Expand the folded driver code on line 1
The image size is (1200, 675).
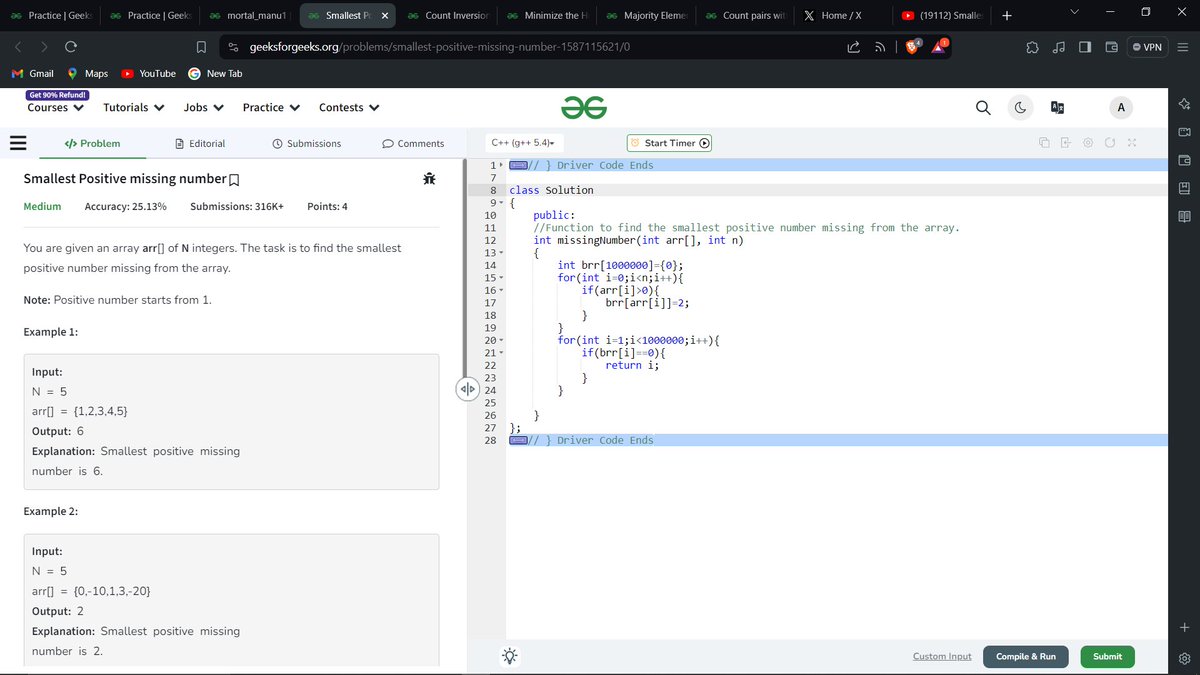click(x=519, y=165)
